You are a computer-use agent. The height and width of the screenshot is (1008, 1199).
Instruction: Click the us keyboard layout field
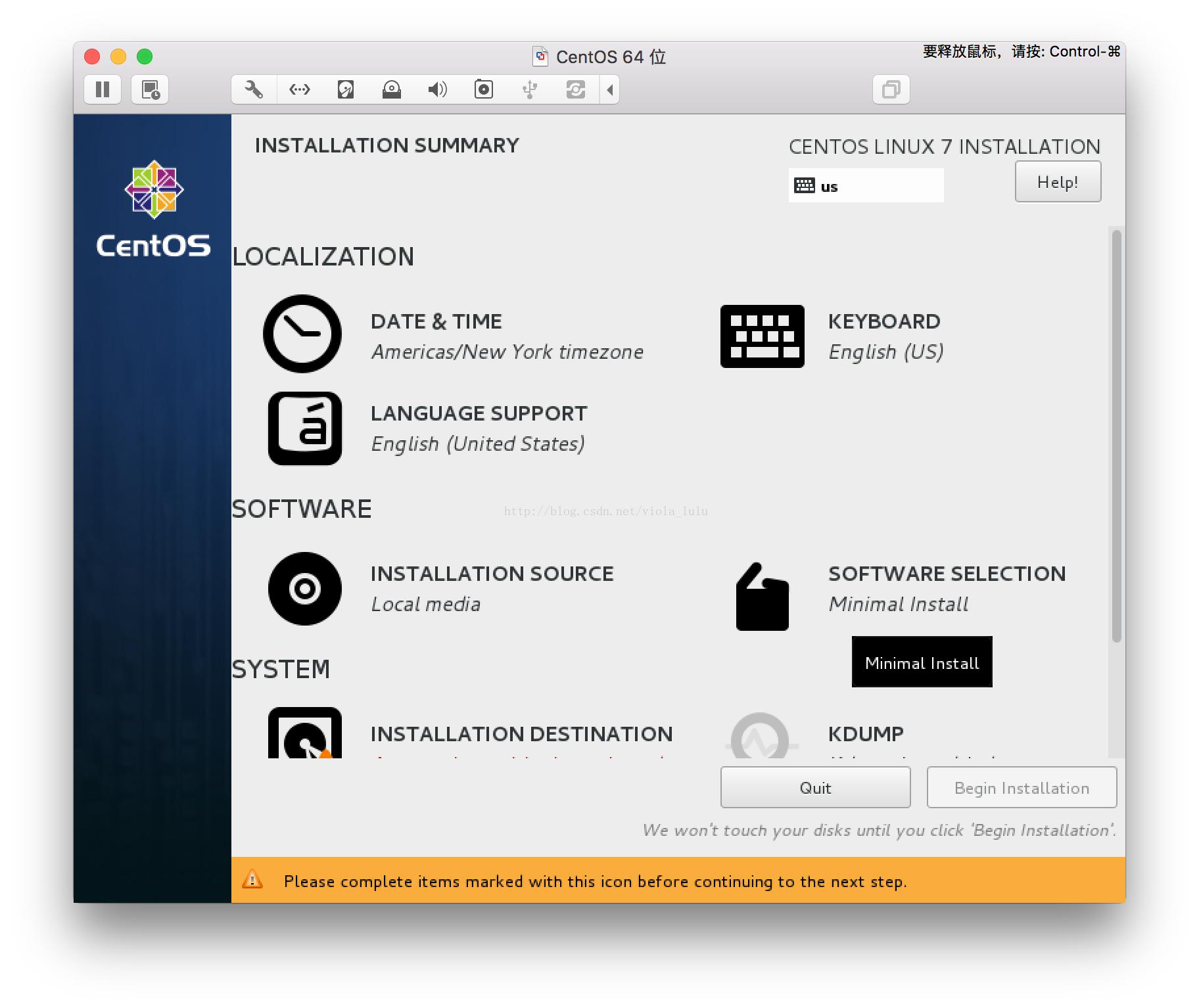coord(866,185)
